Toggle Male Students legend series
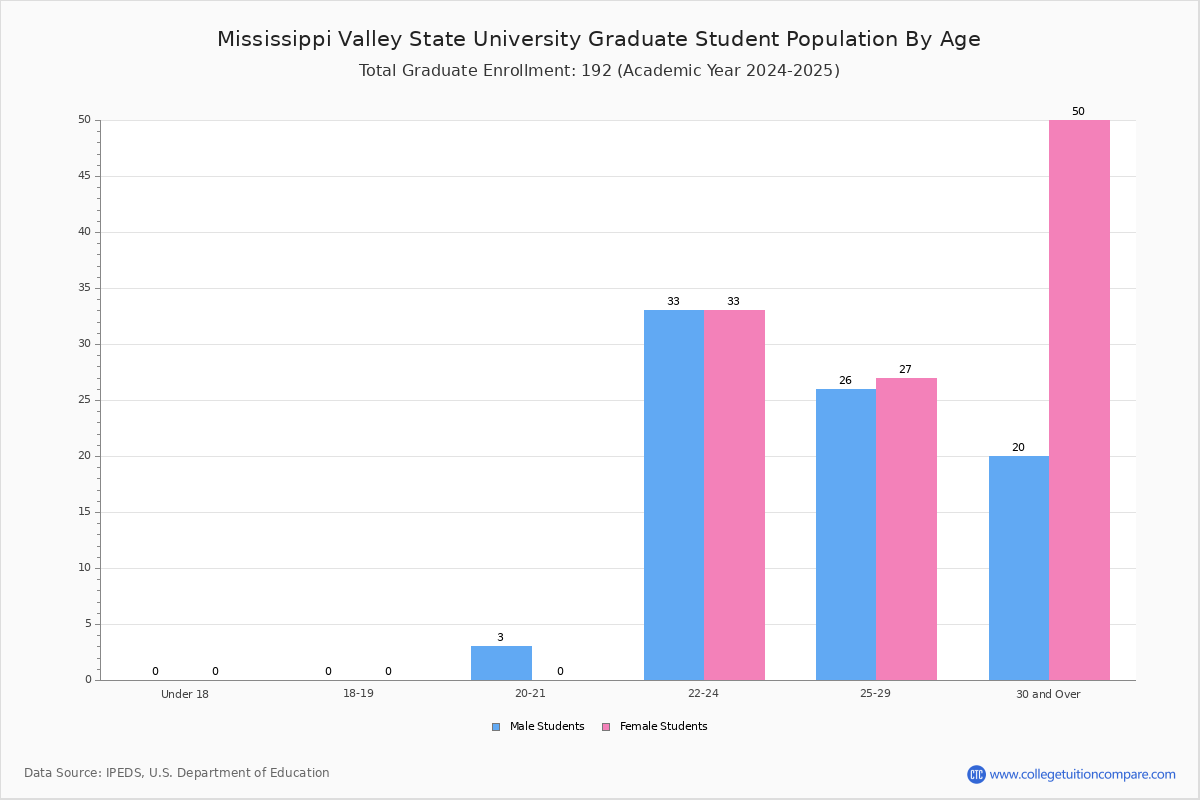 [x=538, y=727]
